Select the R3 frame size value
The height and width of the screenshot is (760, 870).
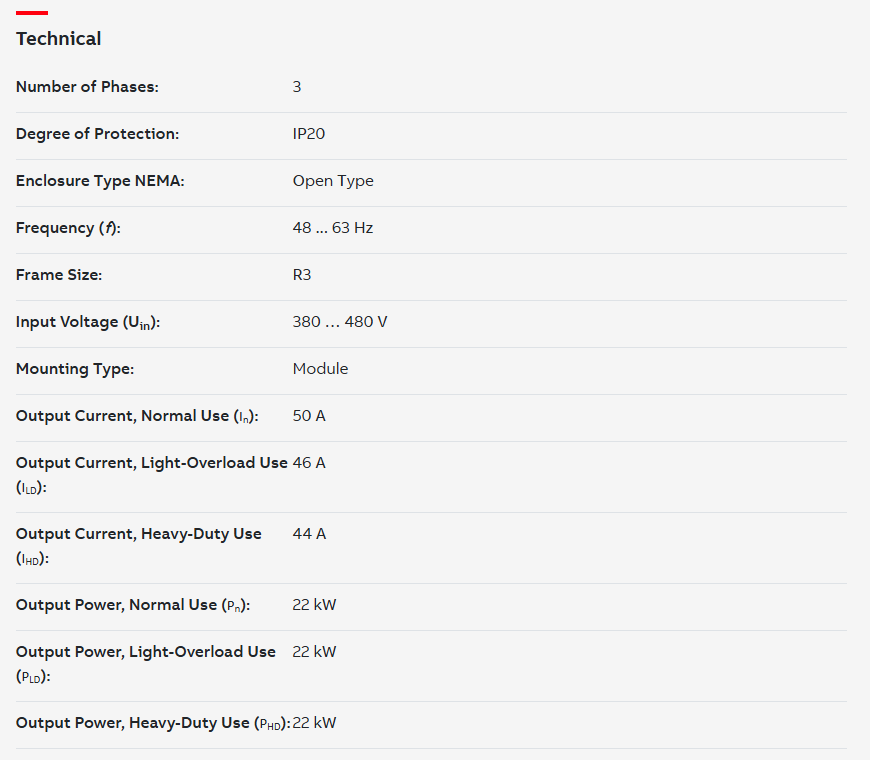302,275
